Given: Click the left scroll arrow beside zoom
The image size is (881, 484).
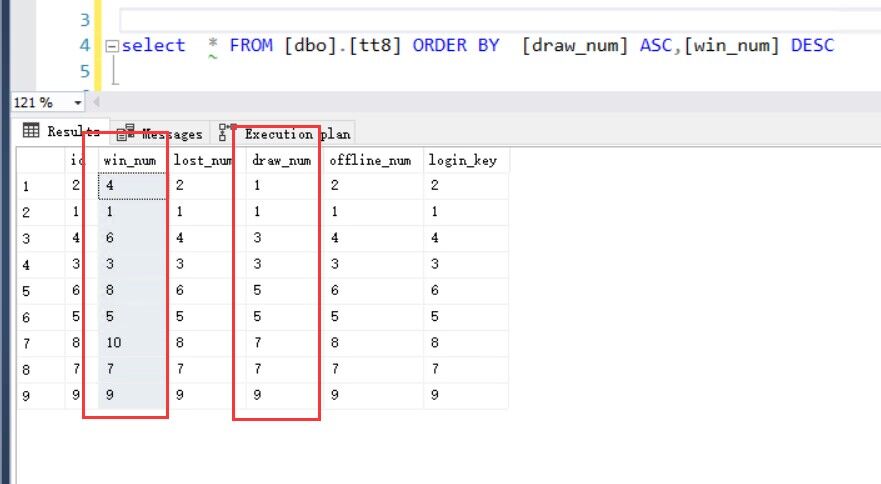Looking at the screenshot, I should (95, 103).
